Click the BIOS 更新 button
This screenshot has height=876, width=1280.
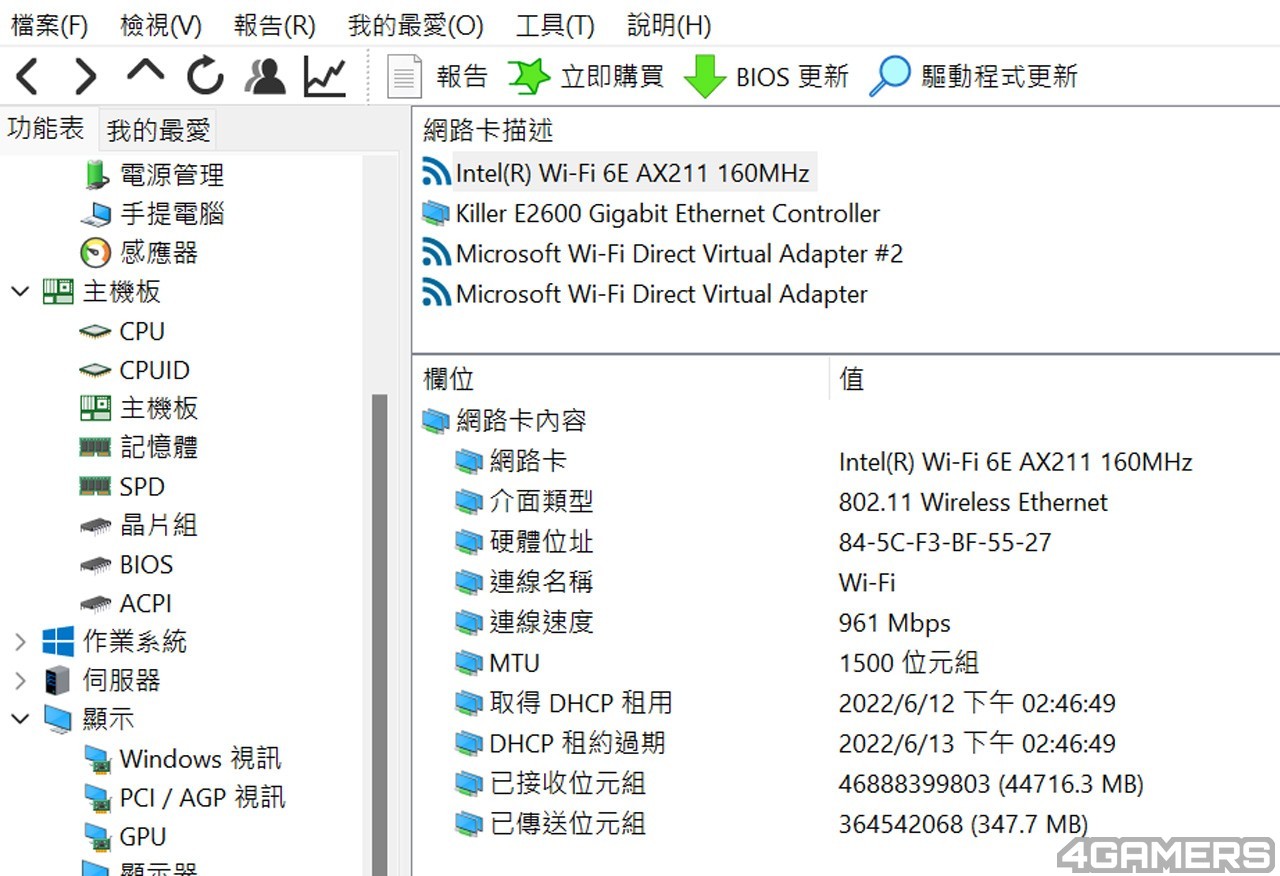tap(766, 76)
